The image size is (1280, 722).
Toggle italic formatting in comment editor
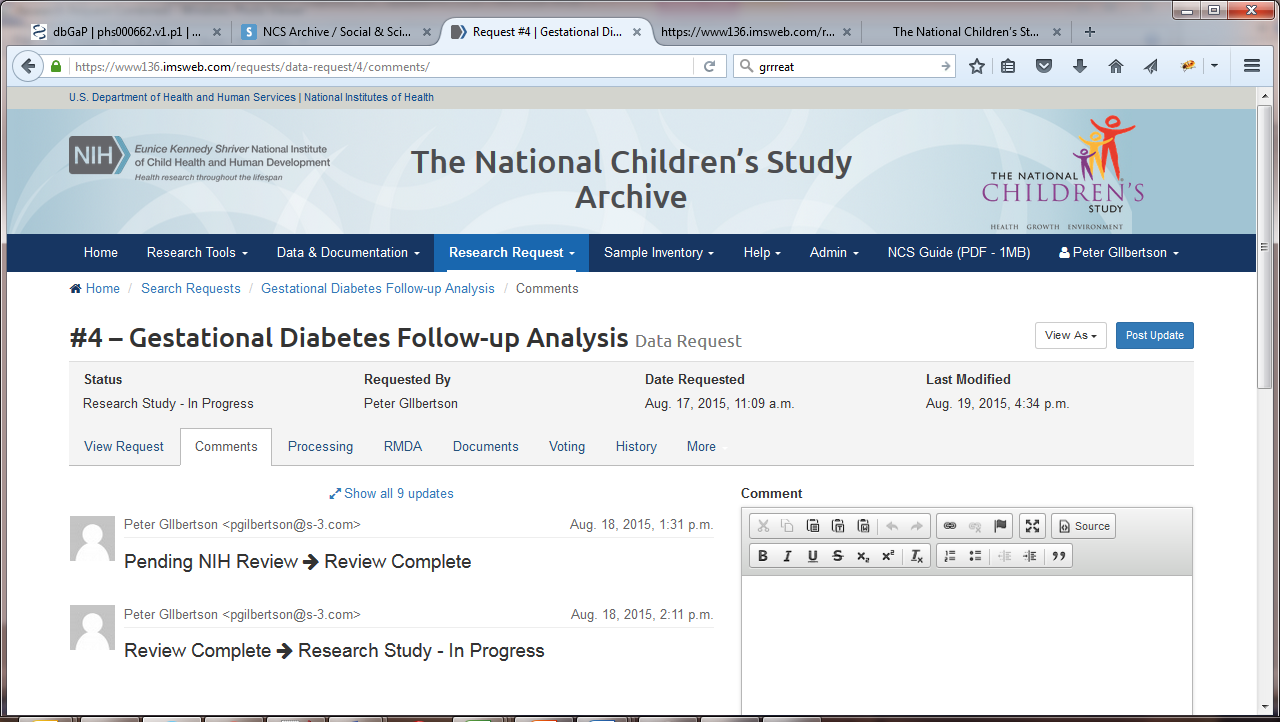788,556
